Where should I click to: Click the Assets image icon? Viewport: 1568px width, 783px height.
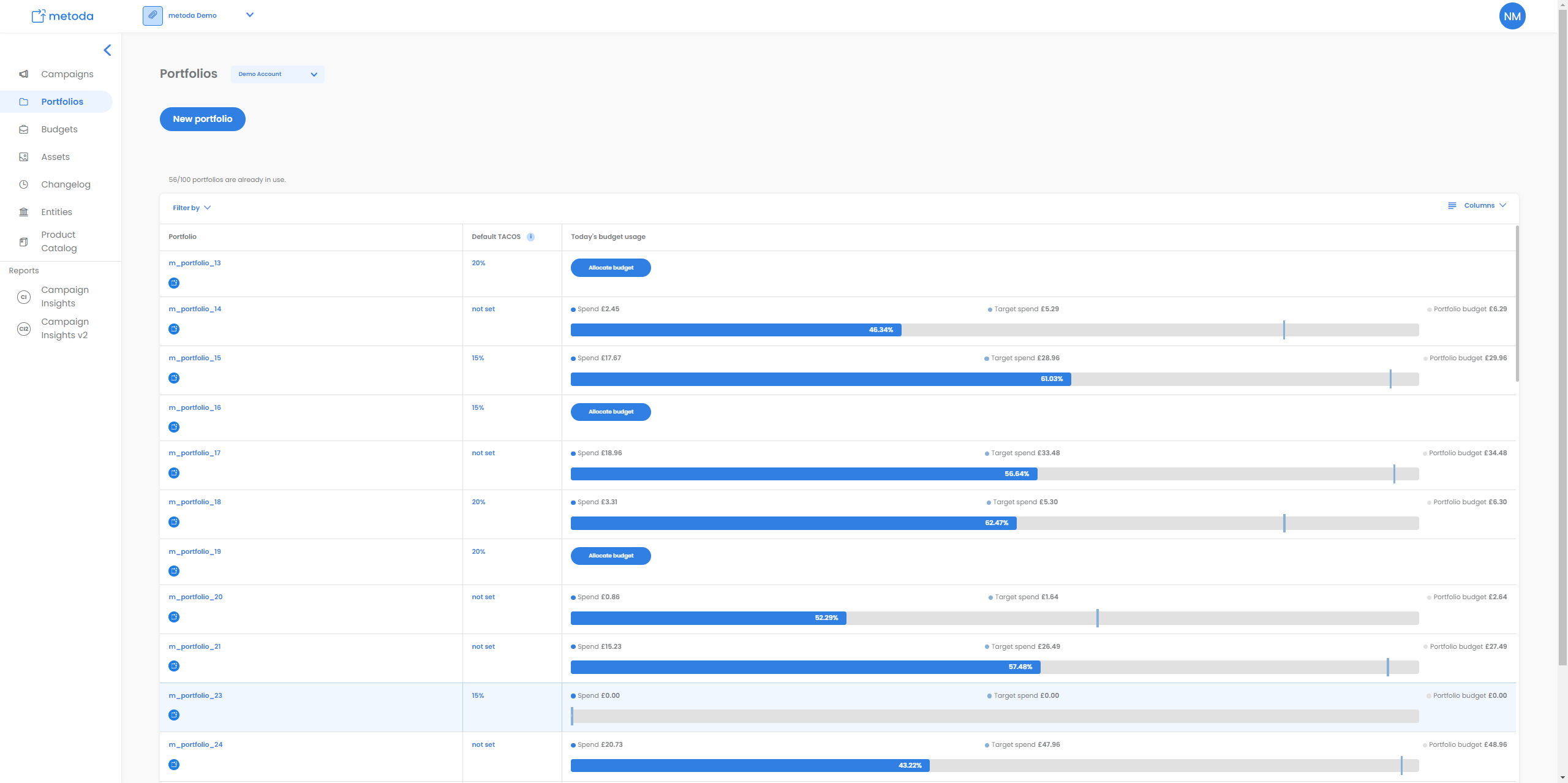(x=24, y=157)
